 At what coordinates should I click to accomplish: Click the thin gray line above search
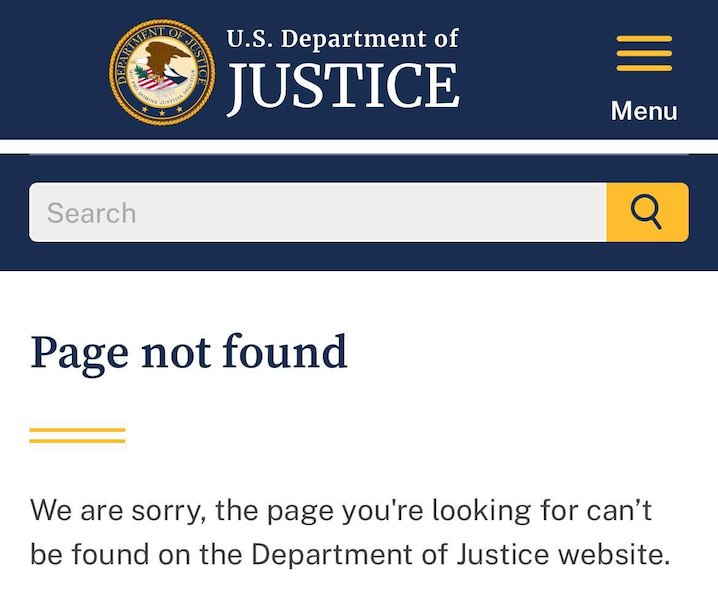pyautogui.click(x=359, y=155)
